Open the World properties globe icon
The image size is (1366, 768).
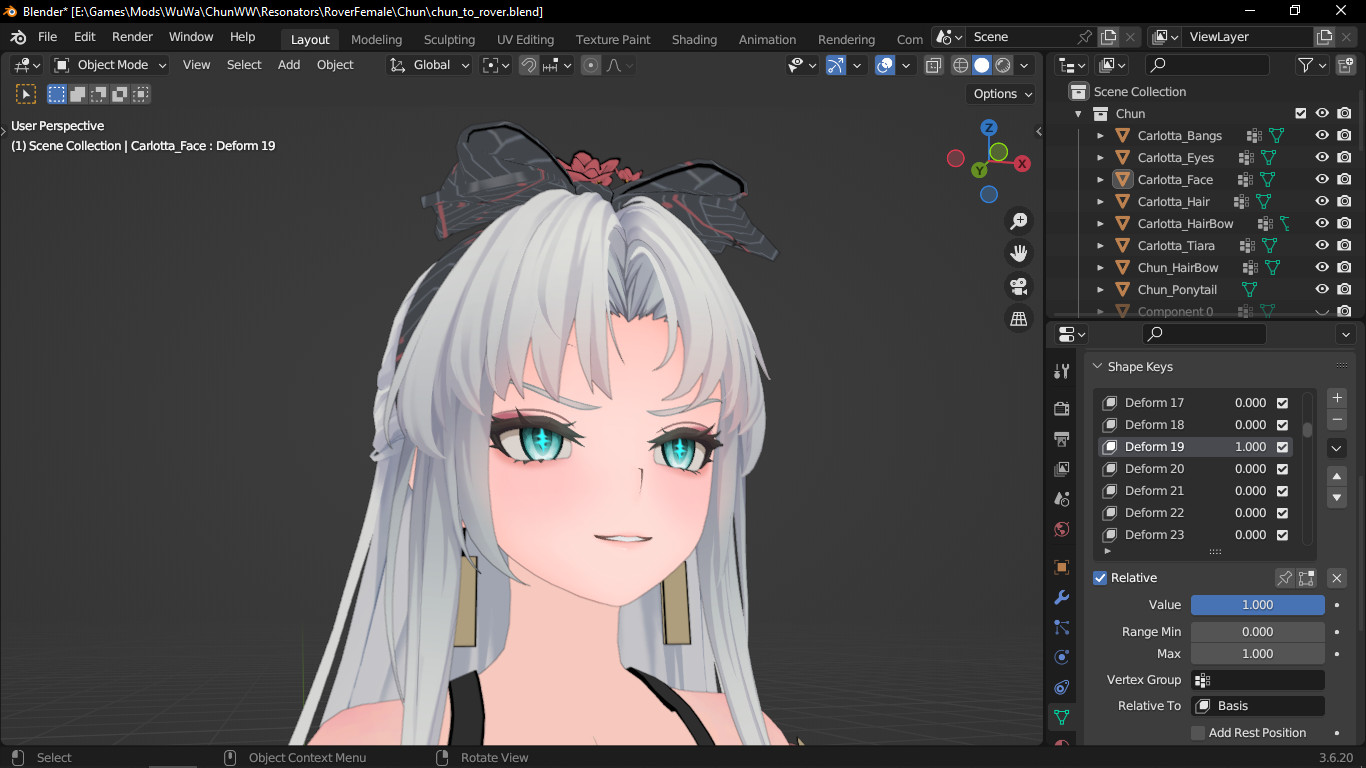click(1061, 528)
